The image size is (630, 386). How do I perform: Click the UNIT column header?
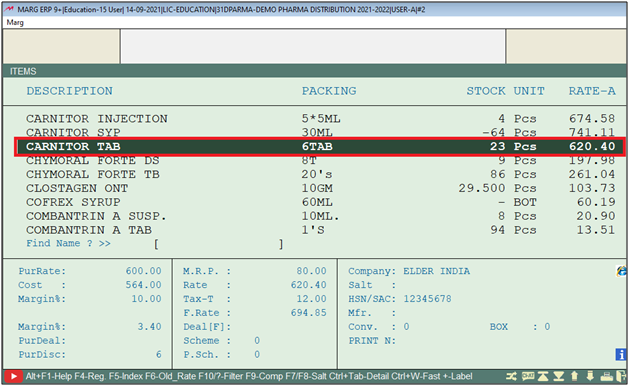[x=529, y=91]
